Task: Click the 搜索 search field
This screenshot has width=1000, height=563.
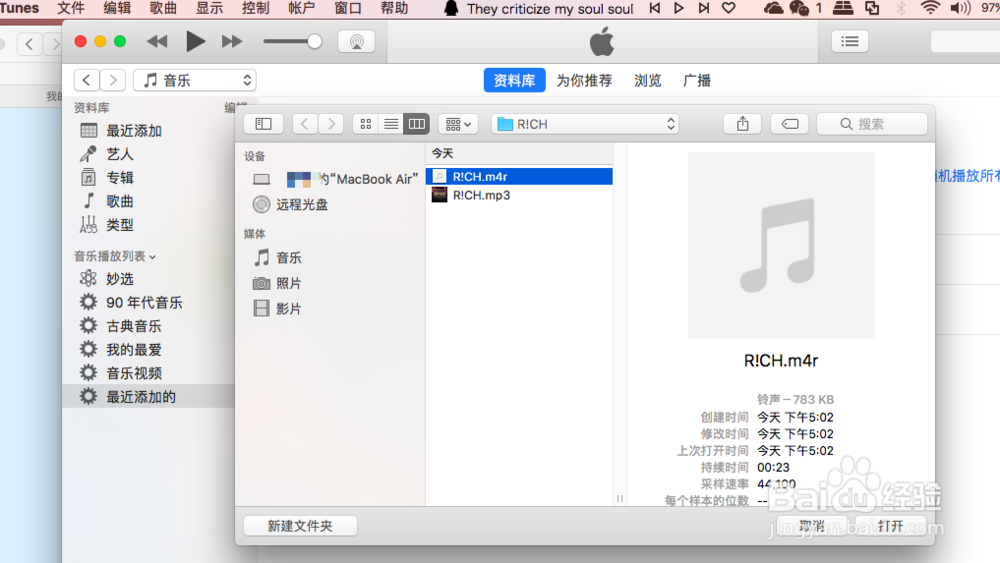Action: [x=872, y=124]
